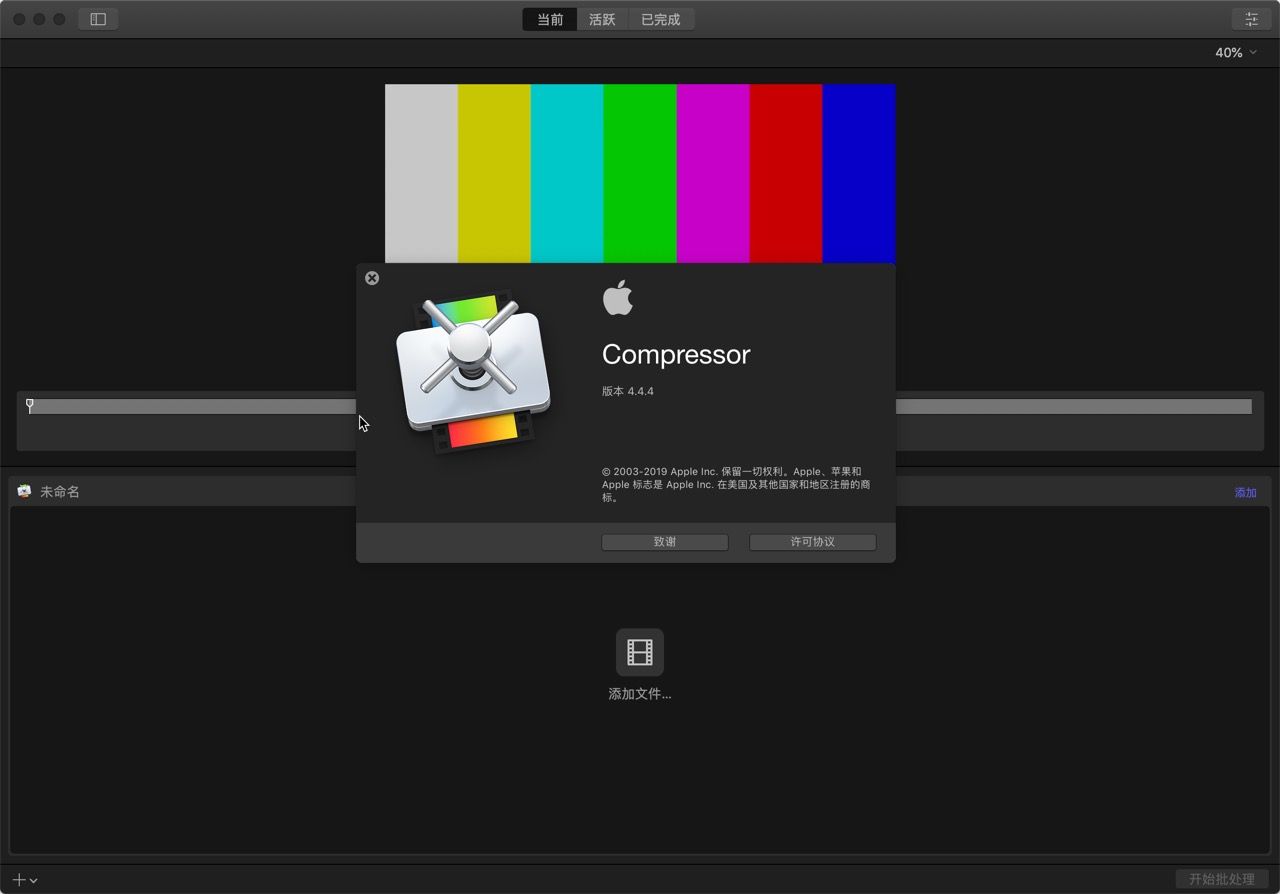This screenshot has width=1280, height=894.
Task: Click the Compressor app icon in dialog
Action: tap(473, 373)
